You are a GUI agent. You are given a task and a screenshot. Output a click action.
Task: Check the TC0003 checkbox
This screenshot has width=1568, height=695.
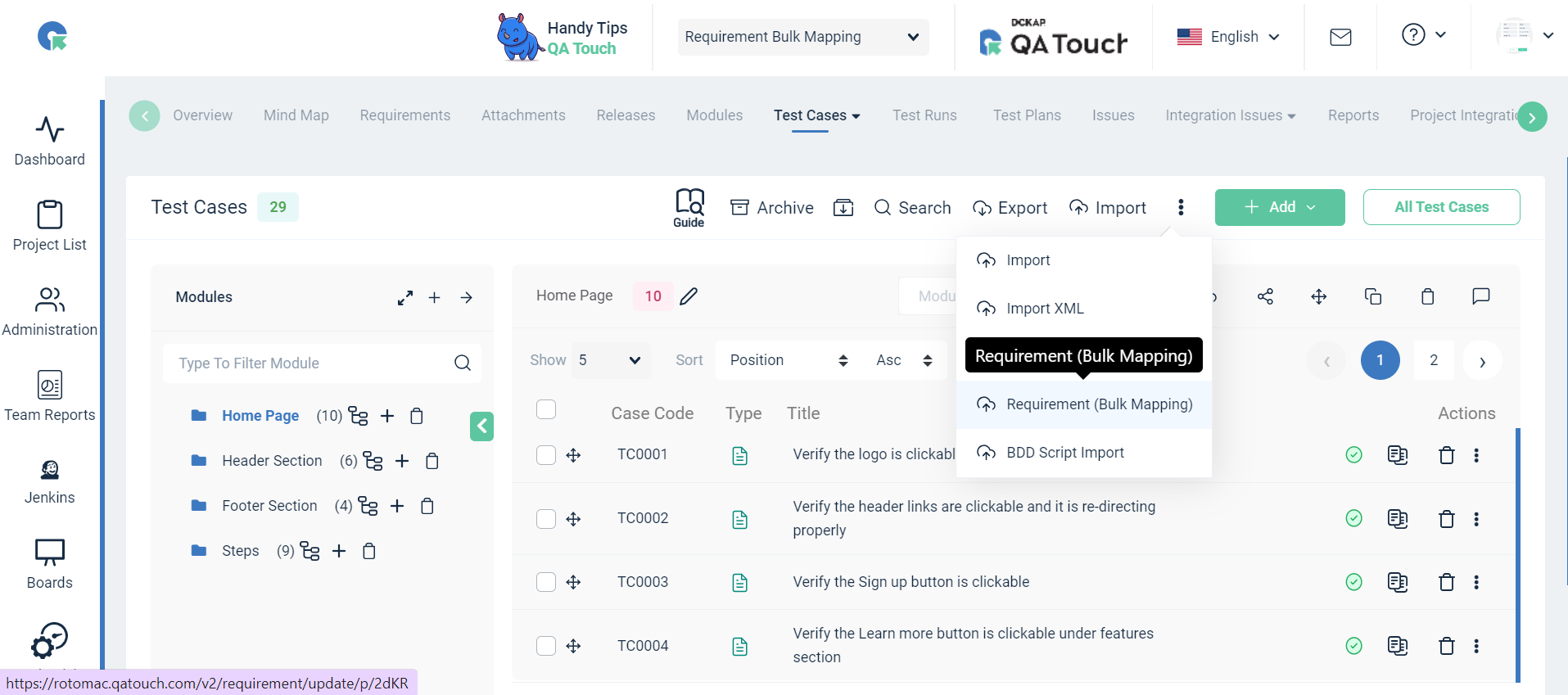coord(546,582)
